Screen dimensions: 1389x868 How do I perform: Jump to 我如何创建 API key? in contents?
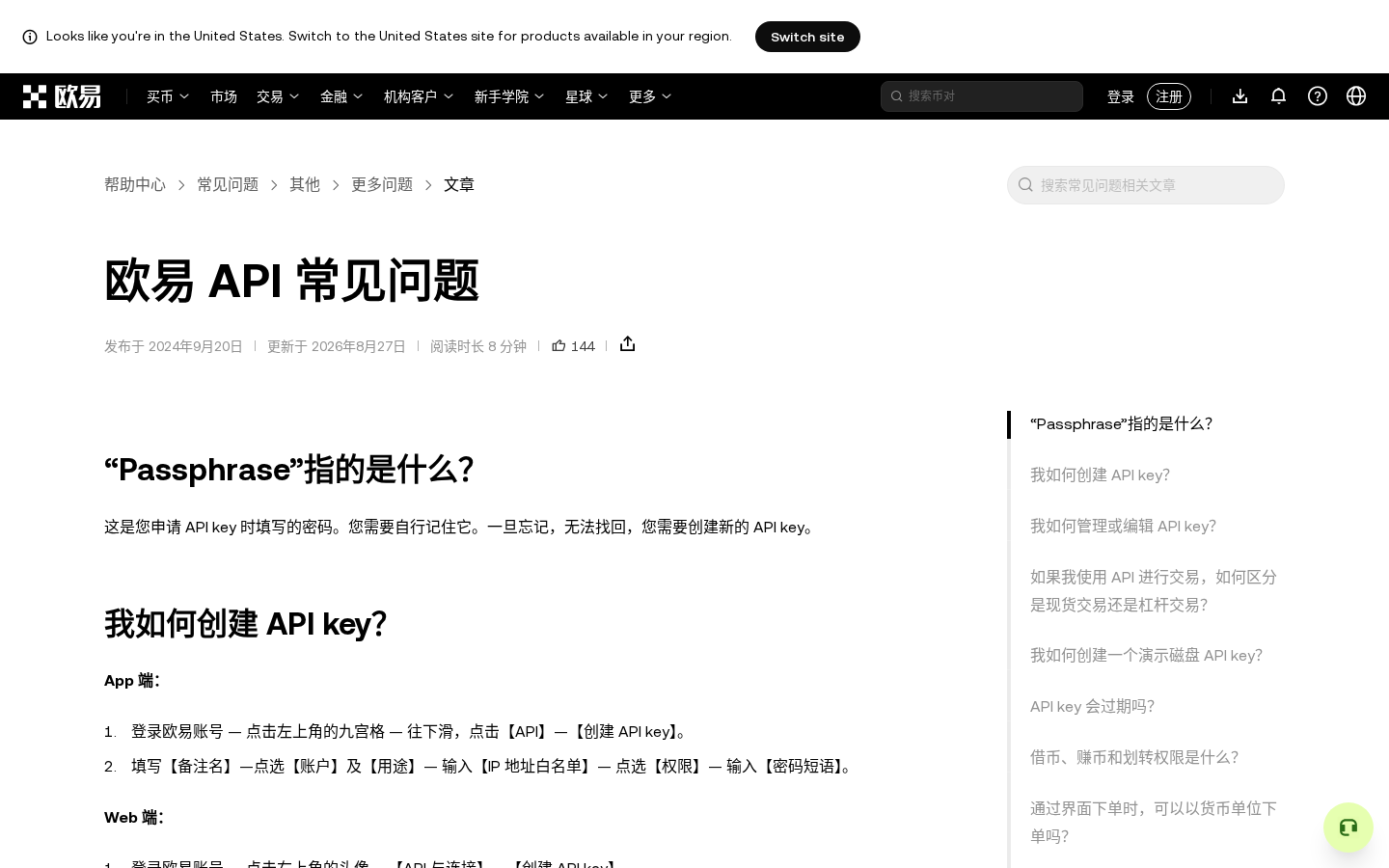coord(1100,475)
